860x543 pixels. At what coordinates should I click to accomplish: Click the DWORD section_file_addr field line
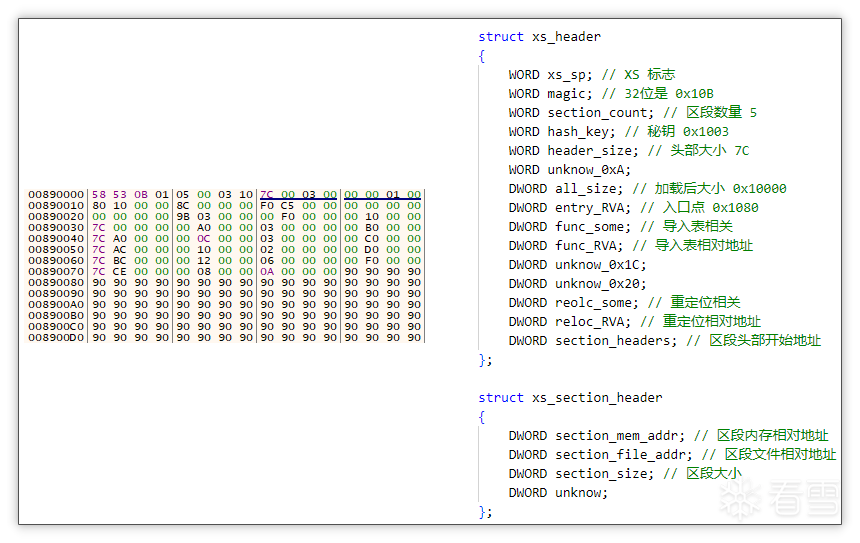click(x=672, y=455)
